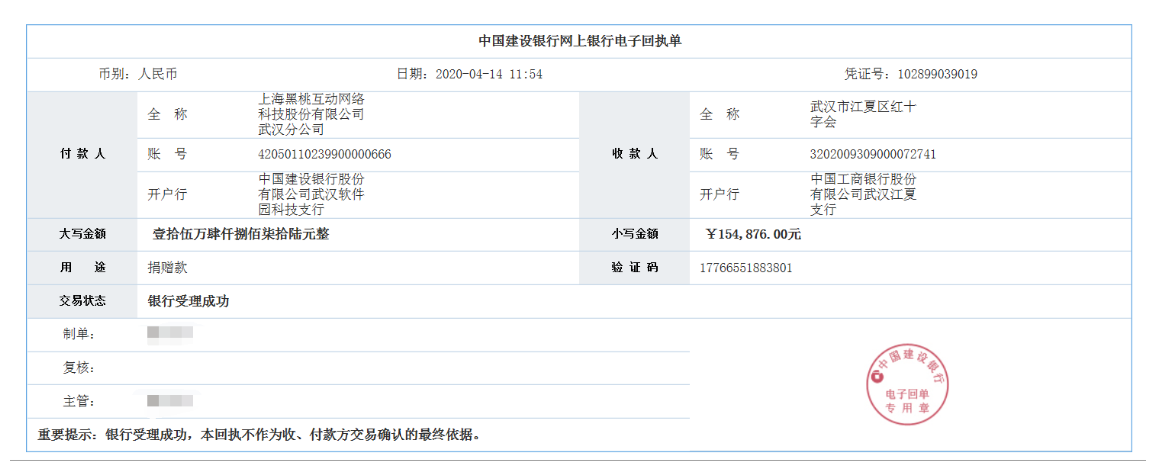The height and width of the screenshot is (469, 1152).
Task: Click the payer name 上海黑桃互动网络科技股份有限公司
Action: (x=311, y=114)
